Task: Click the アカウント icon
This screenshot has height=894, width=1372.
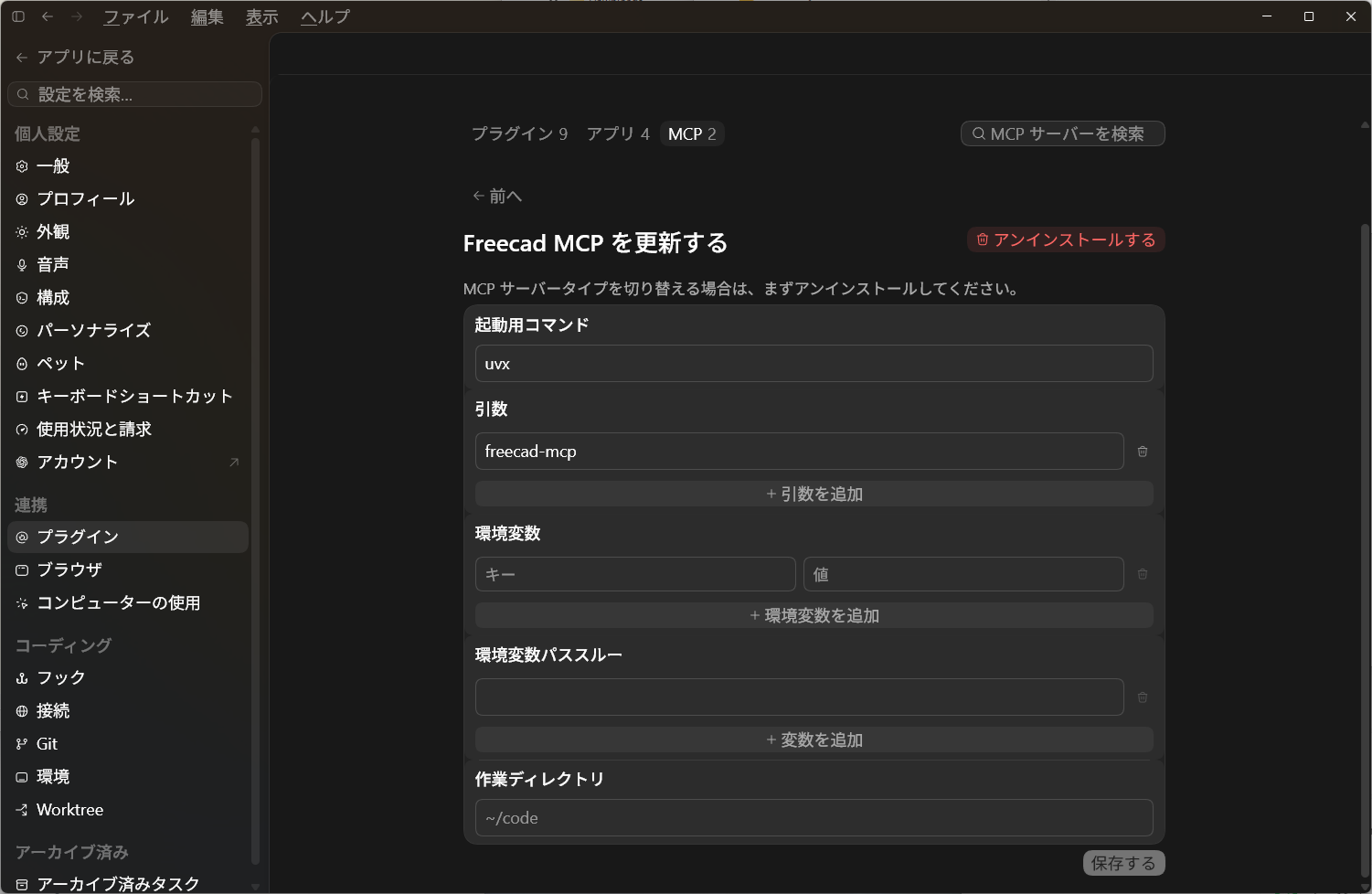Action: (22, 462)
